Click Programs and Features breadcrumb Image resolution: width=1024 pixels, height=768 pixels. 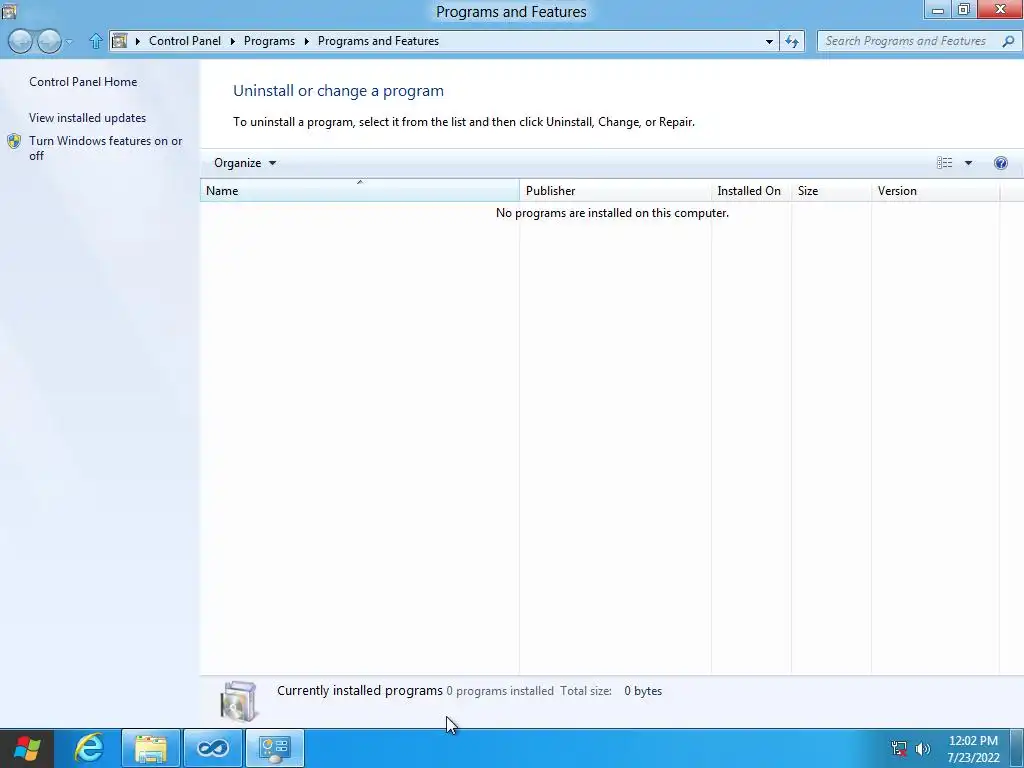pyautogui.click(x=378, y=41)
